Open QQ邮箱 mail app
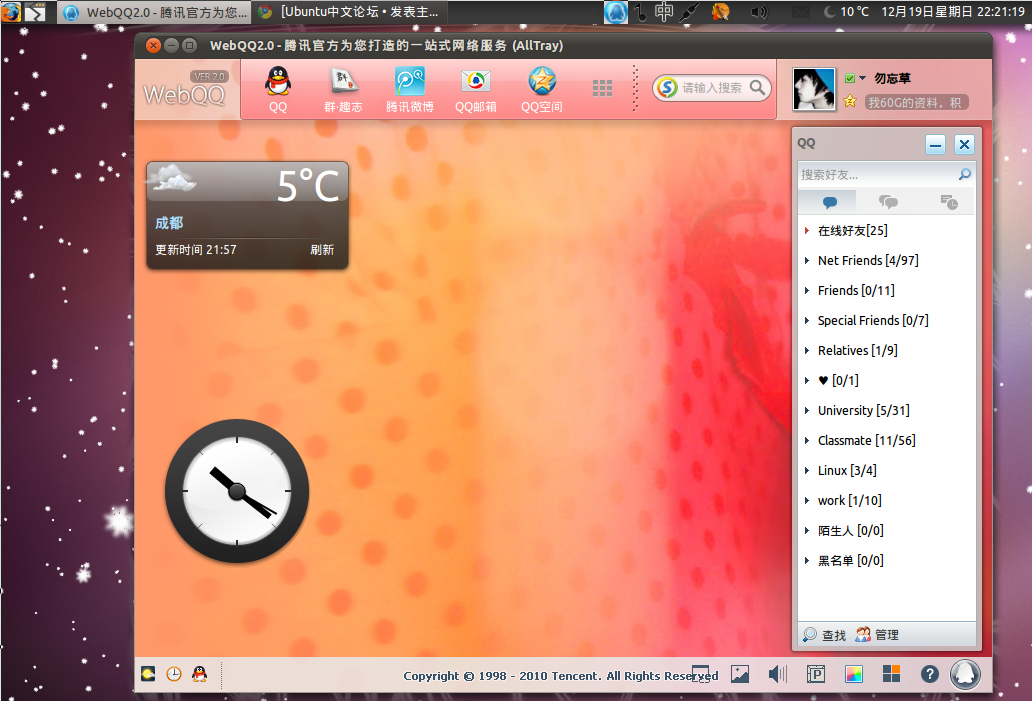 475,90
